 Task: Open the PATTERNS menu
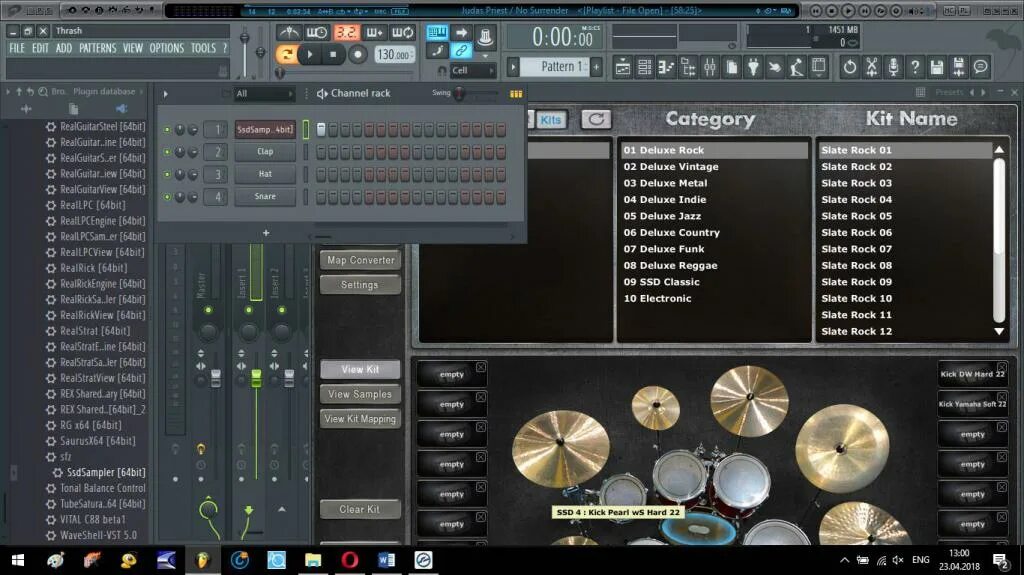tap(97, 48)
